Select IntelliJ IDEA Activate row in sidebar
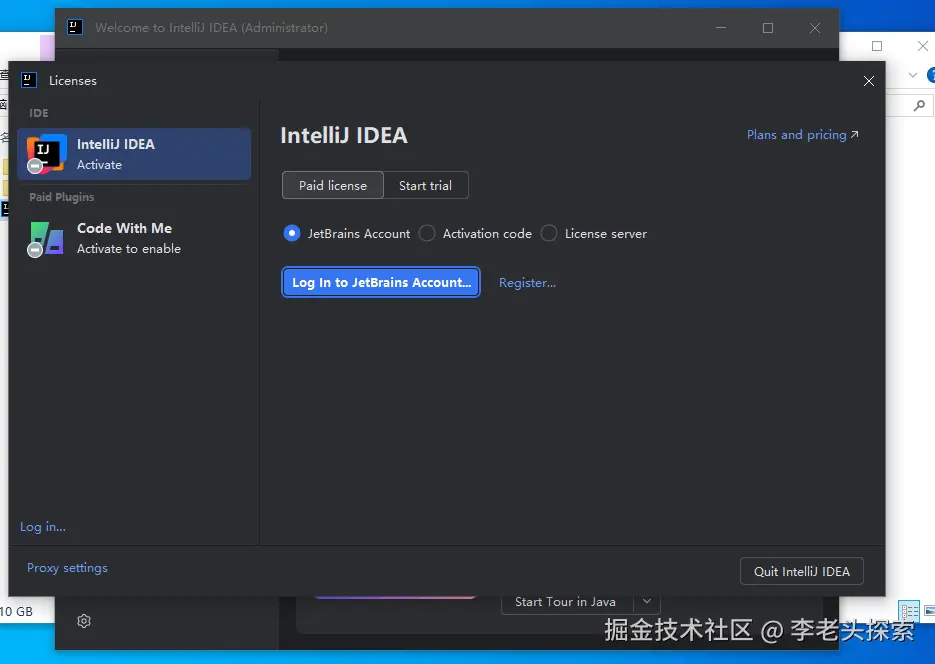 [134, 154]
